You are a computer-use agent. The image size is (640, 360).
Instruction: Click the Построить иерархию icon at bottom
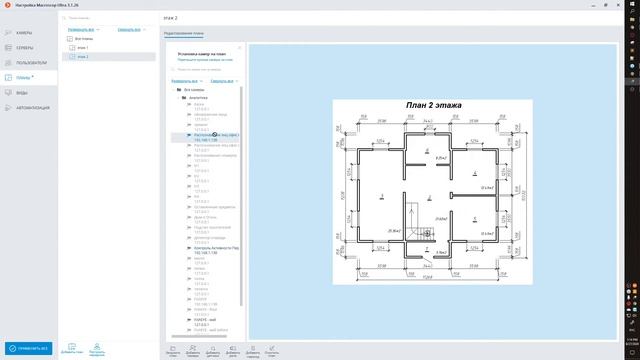[97, 347]
